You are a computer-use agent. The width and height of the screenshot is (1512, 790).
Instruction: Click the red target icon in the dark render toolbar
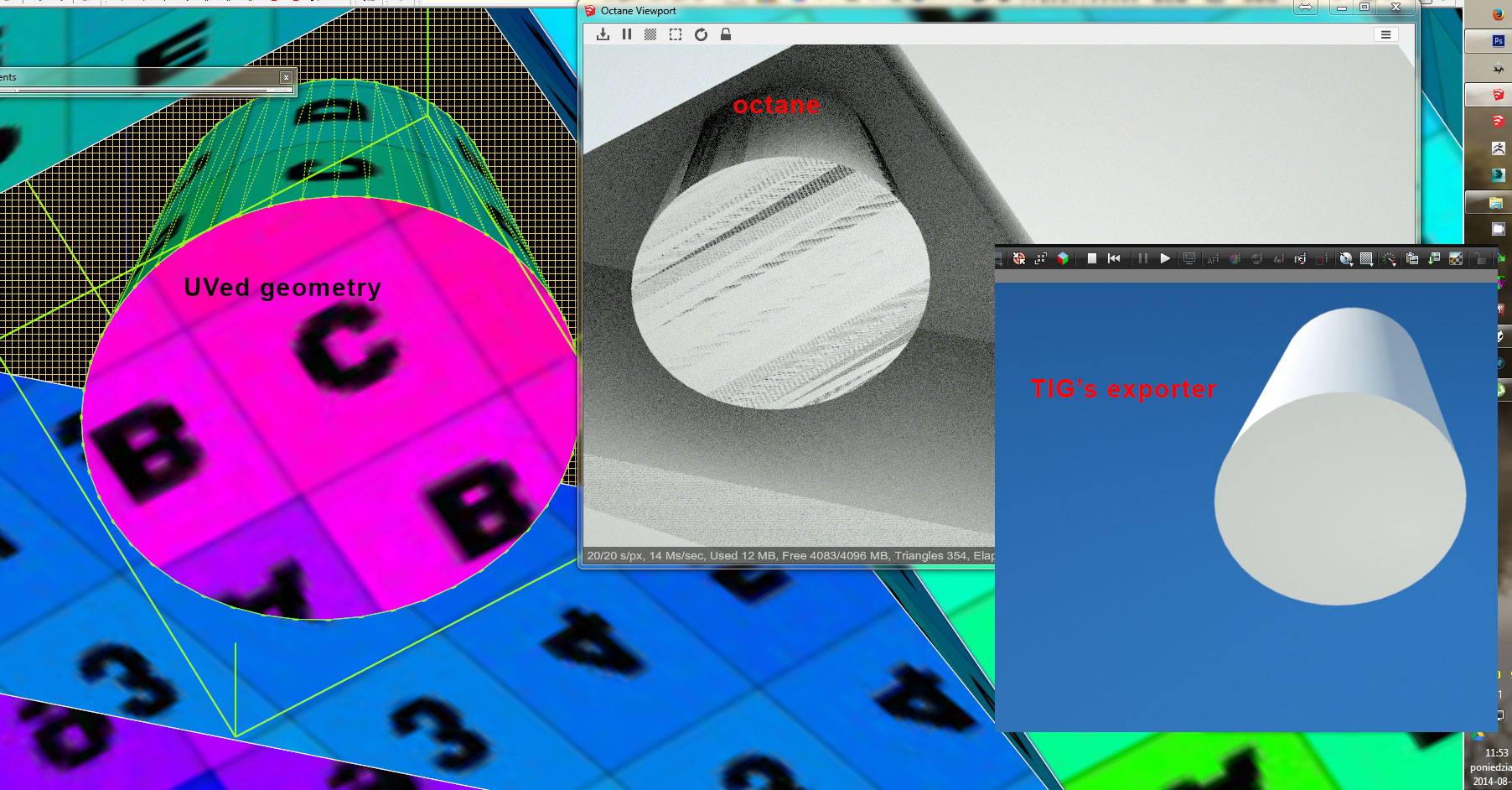tap(1019, 258)
